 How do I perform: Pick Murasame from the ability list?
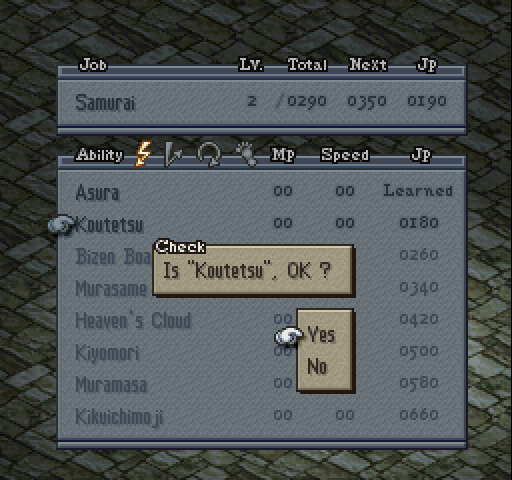pyautogui.click(x=111, y=288)
